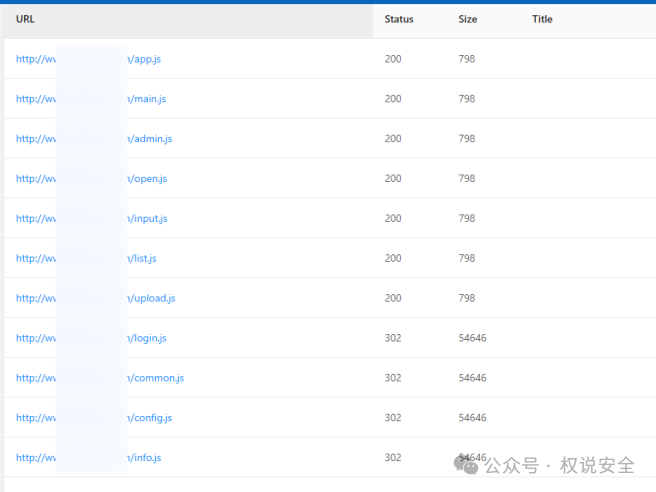Select status 200 in input.js row

pyautogui.click(x=393, y=218)
